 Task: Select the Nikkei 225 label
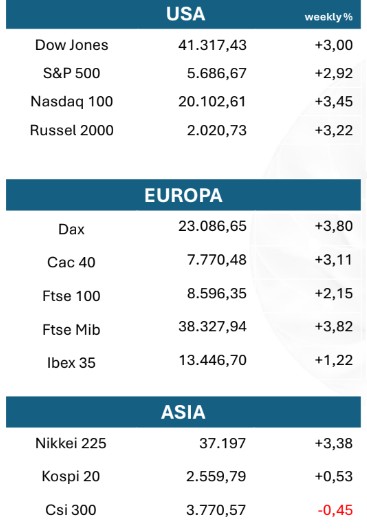(x=71, y=443)
